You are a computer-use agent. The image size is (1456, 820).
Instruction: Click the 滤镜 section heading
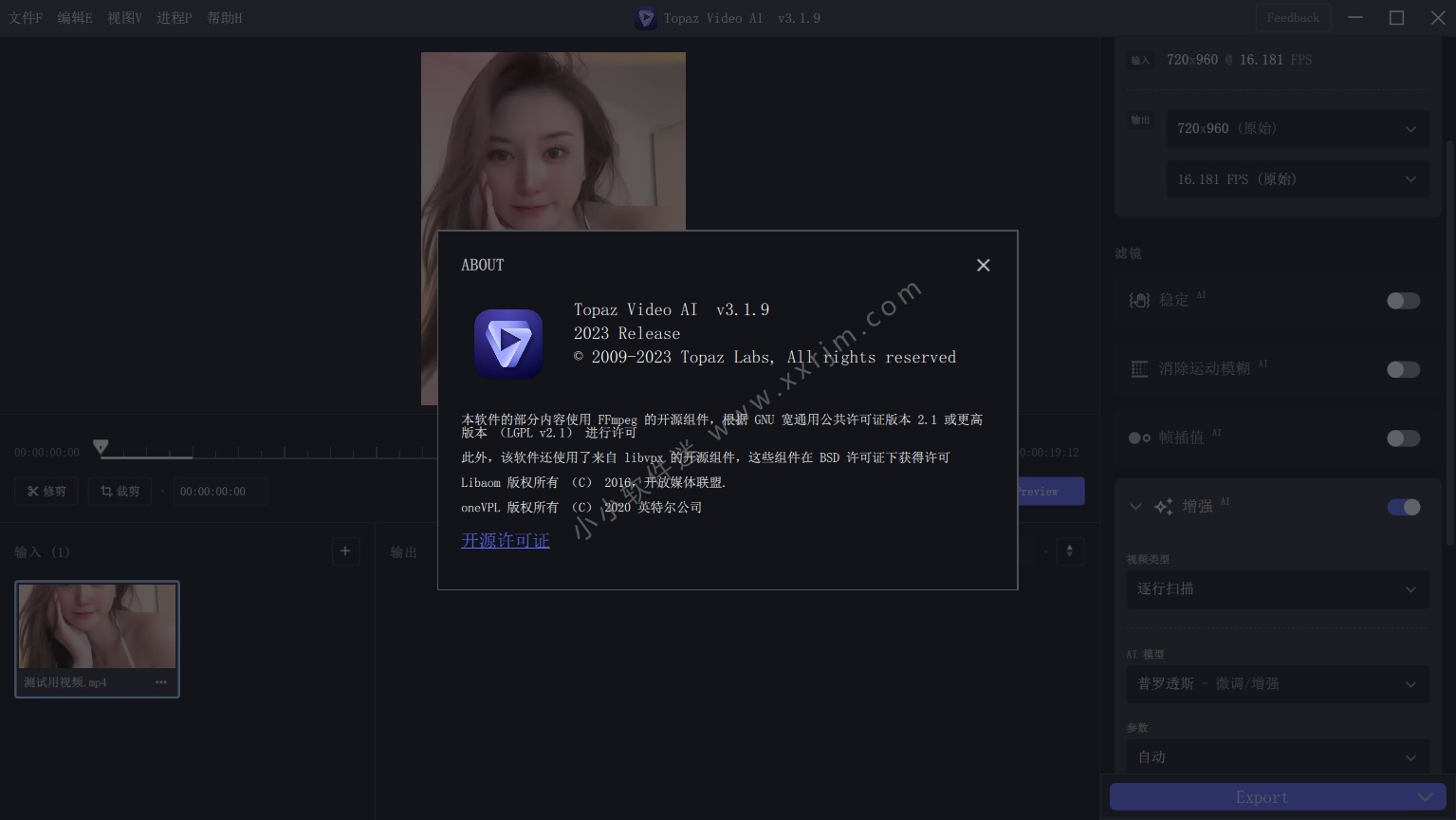tap(1129, 253)
